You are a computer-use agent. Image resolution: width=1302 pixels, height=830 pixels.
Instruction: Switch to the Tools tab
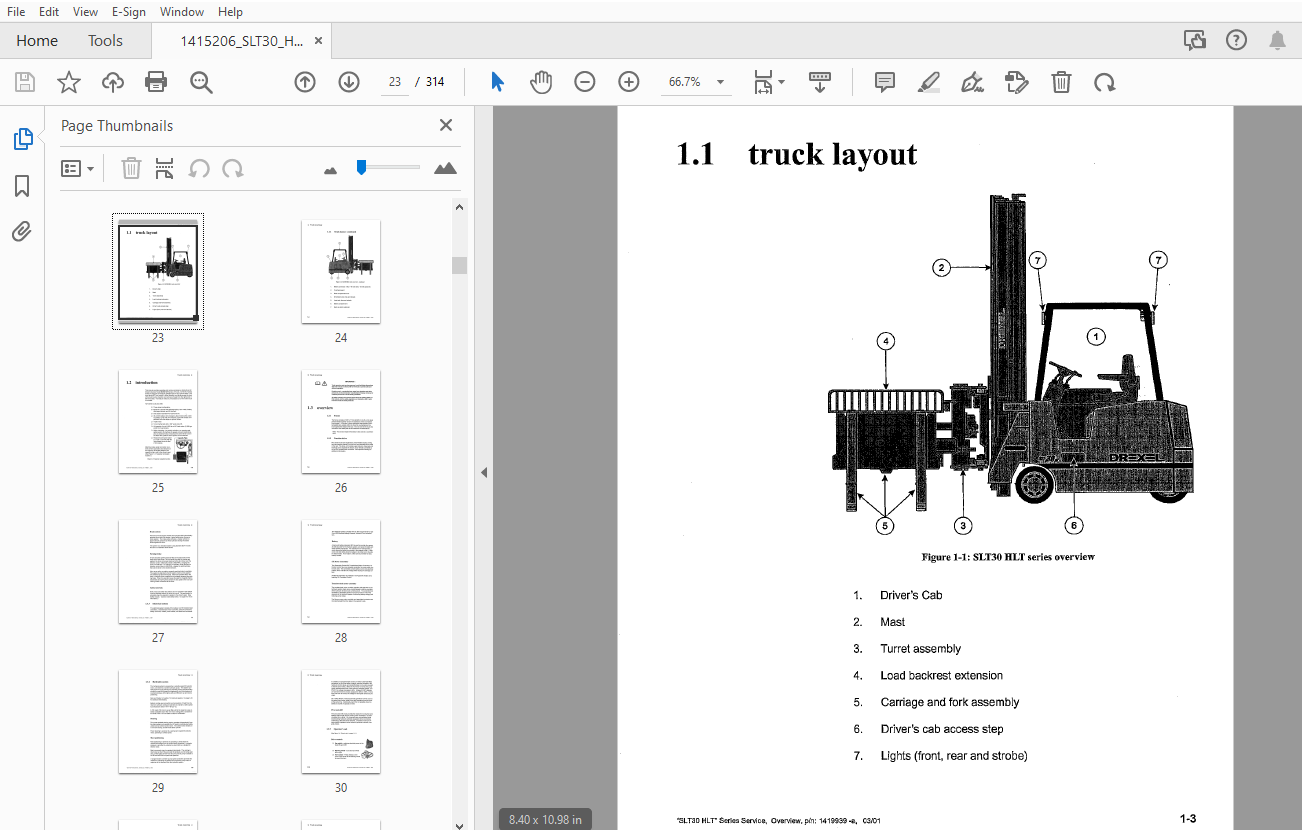coord(105,40)
